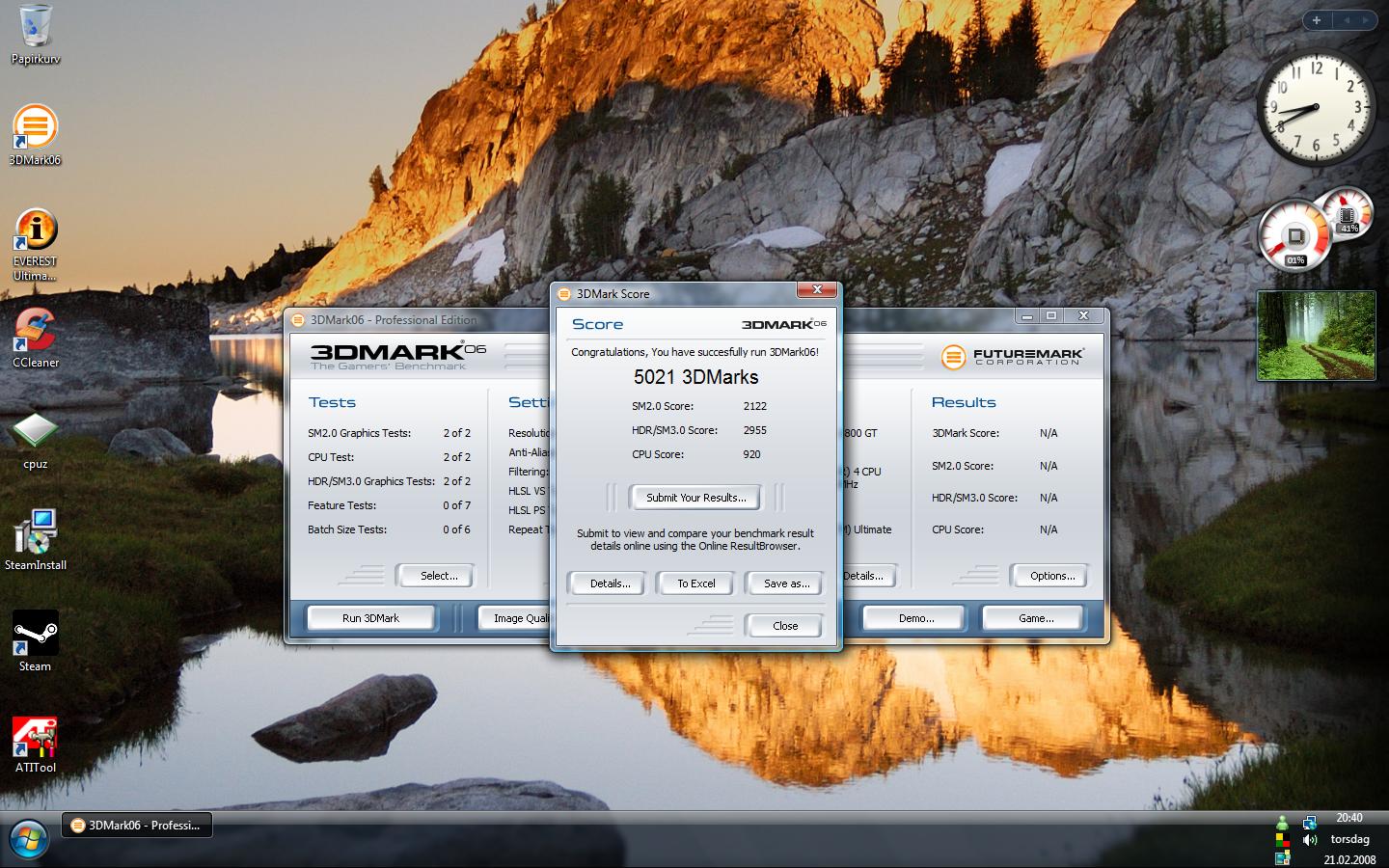
Task: Click the Save as button
Action: 785,583
